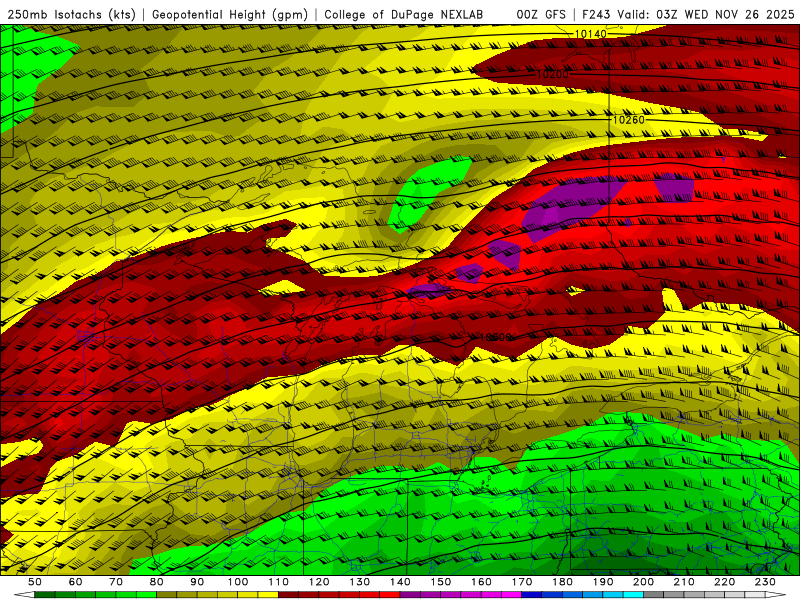The image size is (800, 600).
Task: Click the 10500 height contour label
Action: [495, 337]
